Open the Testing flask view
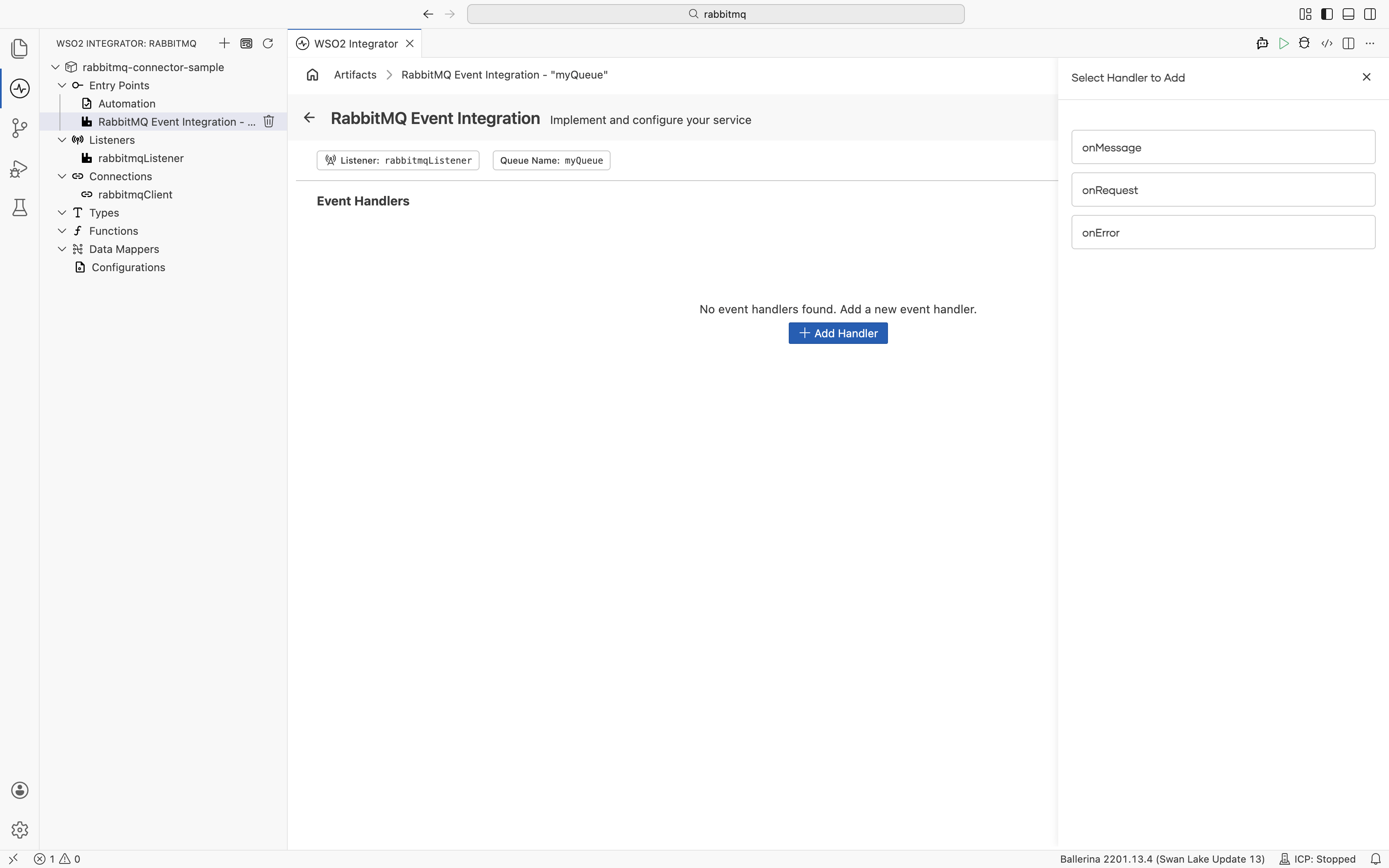 [19, 207]
